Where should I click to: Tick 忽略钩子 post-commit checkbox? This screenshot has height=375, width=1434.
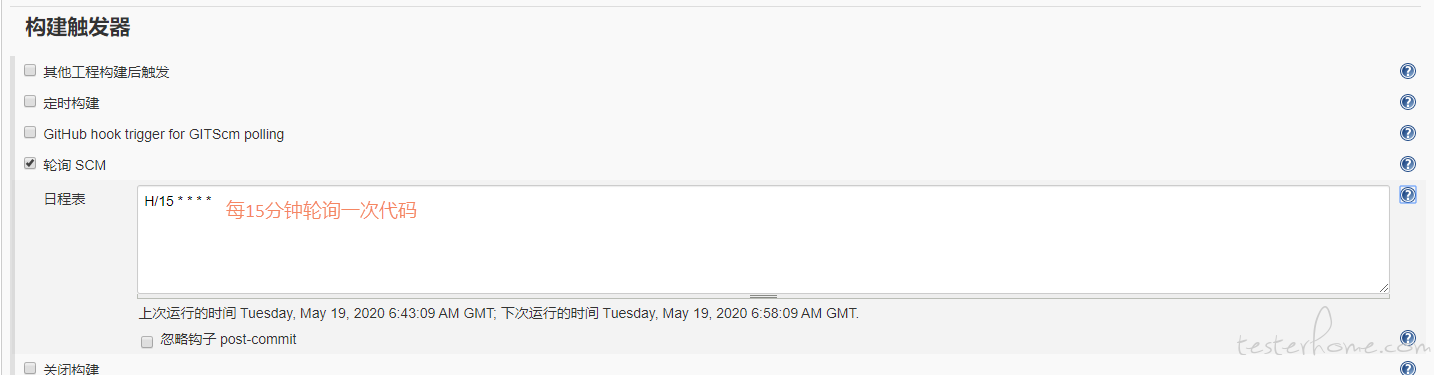pos(147,341)
